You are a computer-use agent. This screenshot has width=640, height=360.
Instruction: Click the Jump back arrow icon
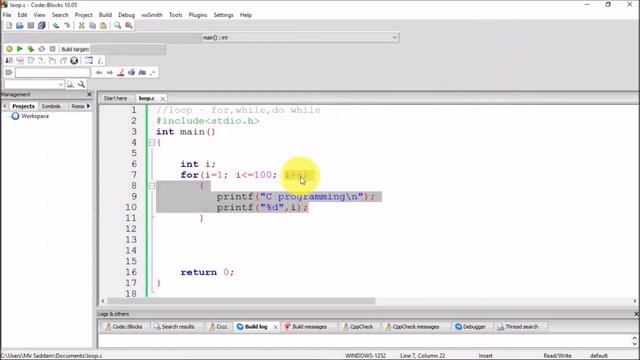click(99, 73)
